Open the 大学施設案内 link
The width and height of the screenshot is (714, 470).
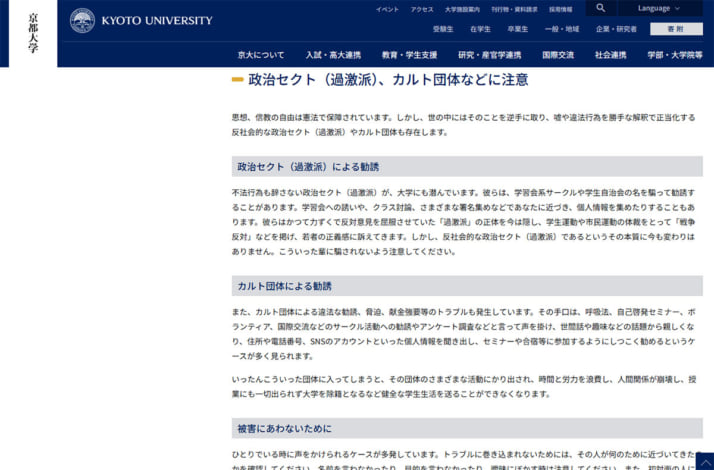(462, 10)
